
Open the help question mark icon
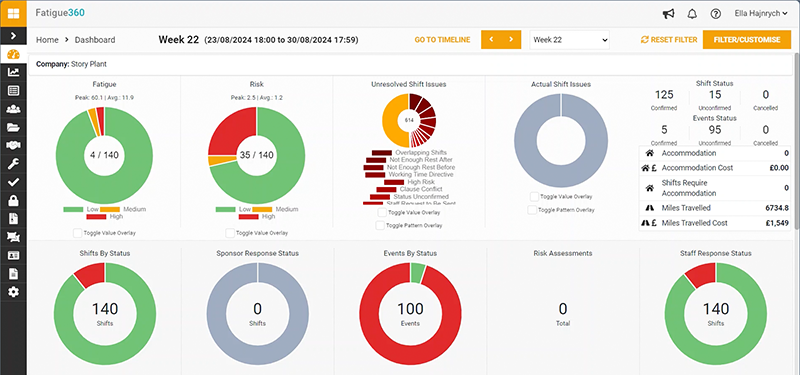(715, 14)
